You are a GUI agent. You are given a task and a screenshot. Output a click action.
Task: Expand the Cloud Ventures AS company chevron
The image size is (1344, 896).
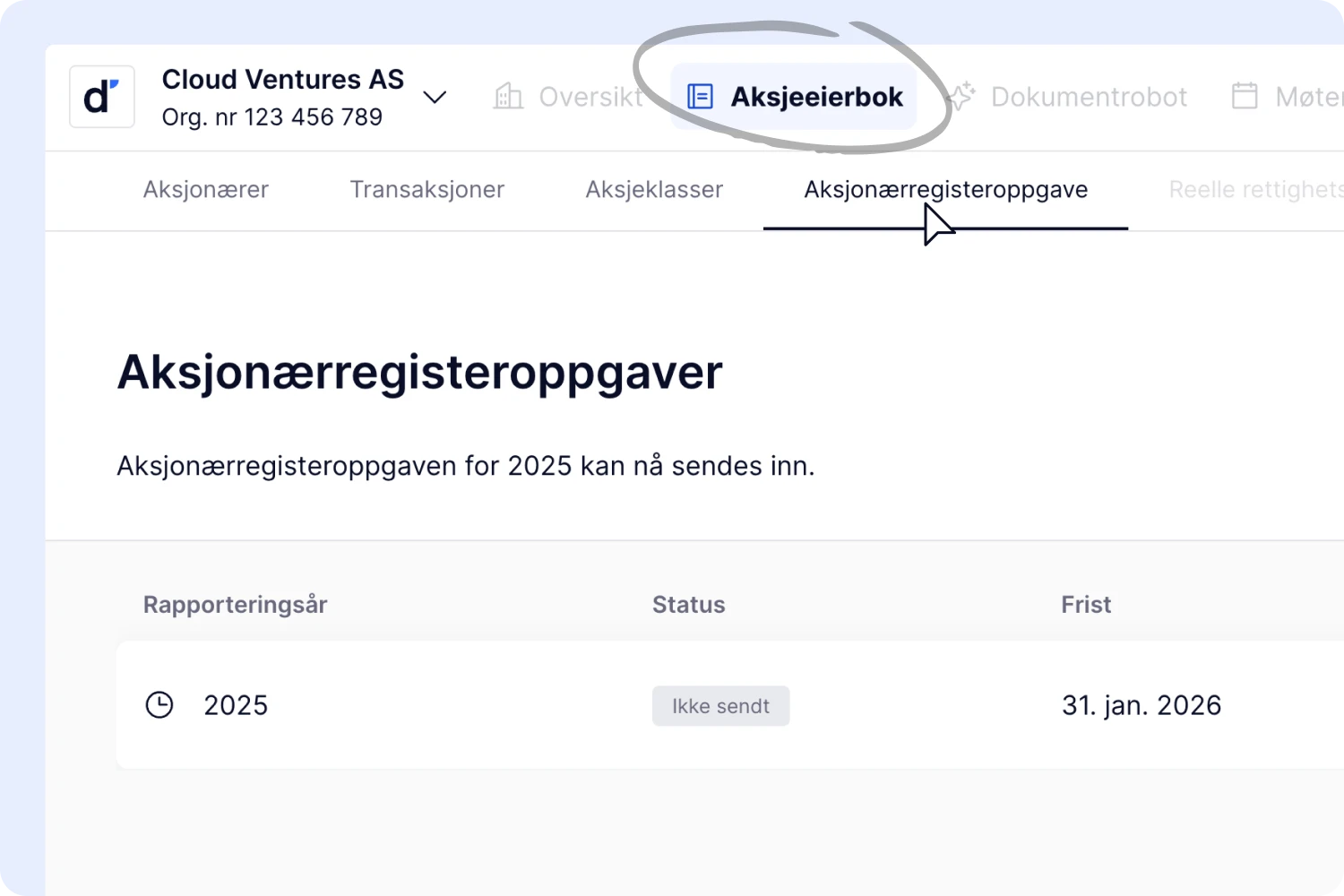pos(435,97)
